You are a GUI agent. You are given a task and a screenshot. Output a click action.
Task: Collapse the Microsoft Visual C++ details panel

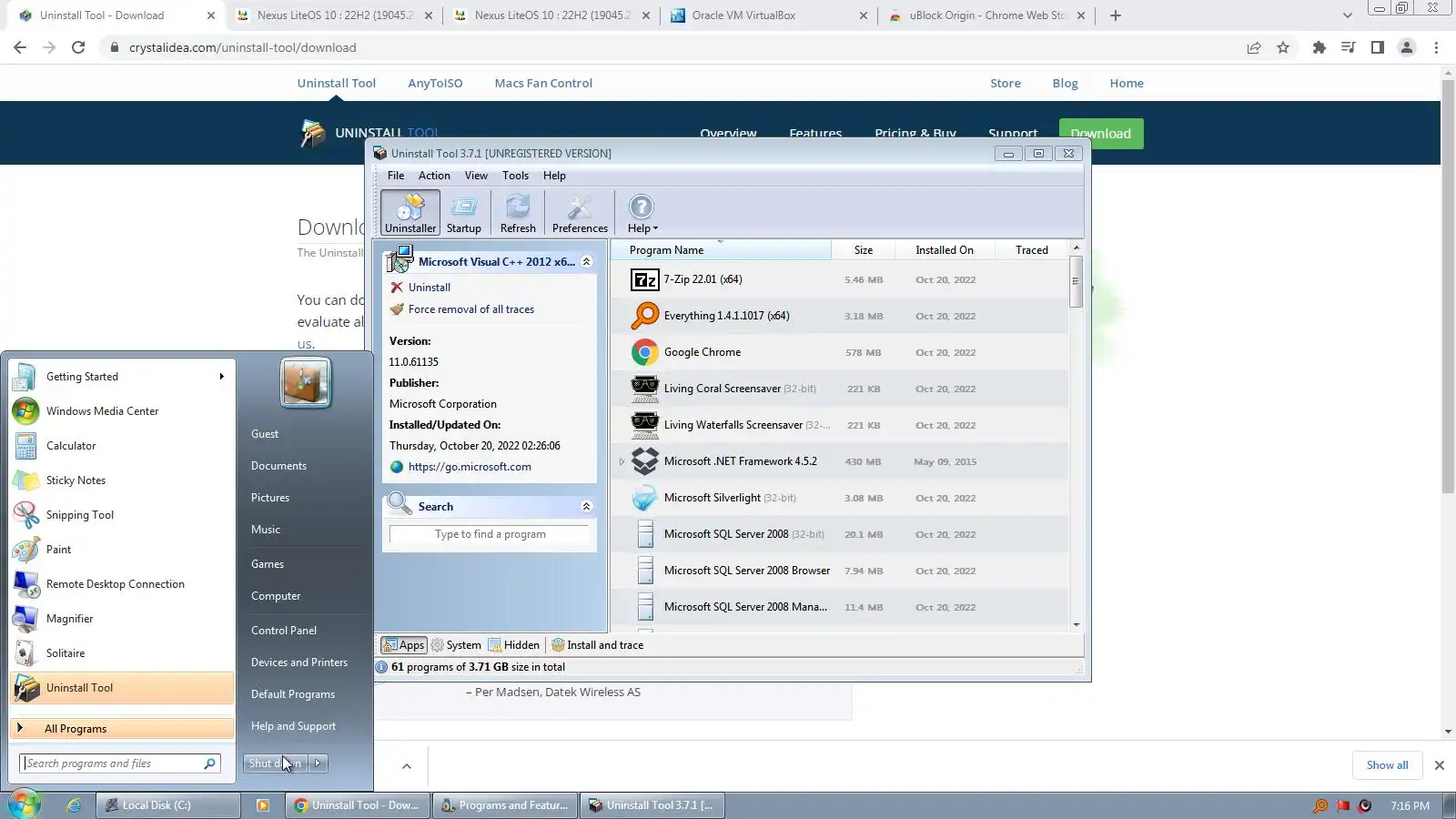tap(586, 262)
